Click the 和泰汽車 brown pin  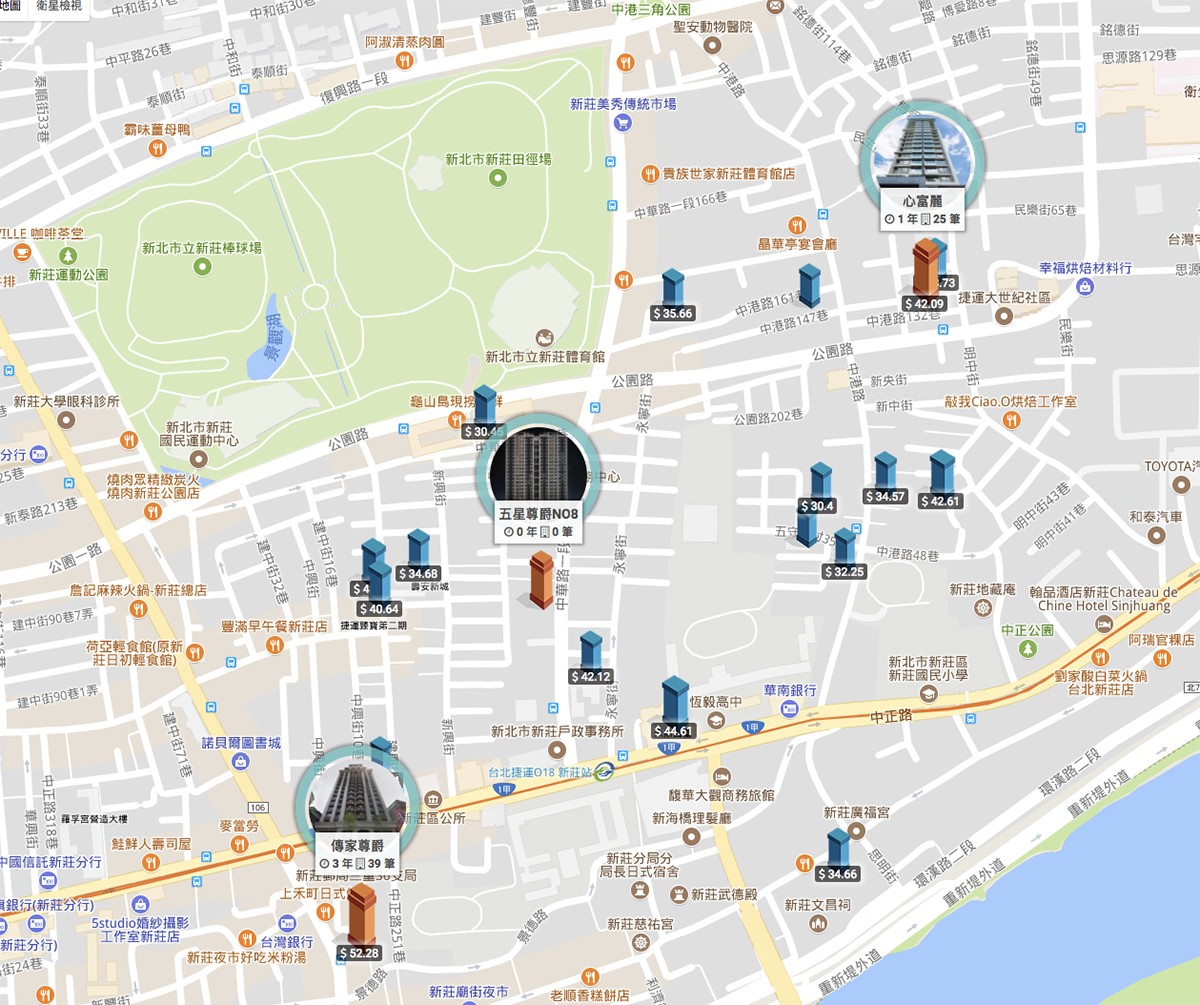pos(1157,535)
